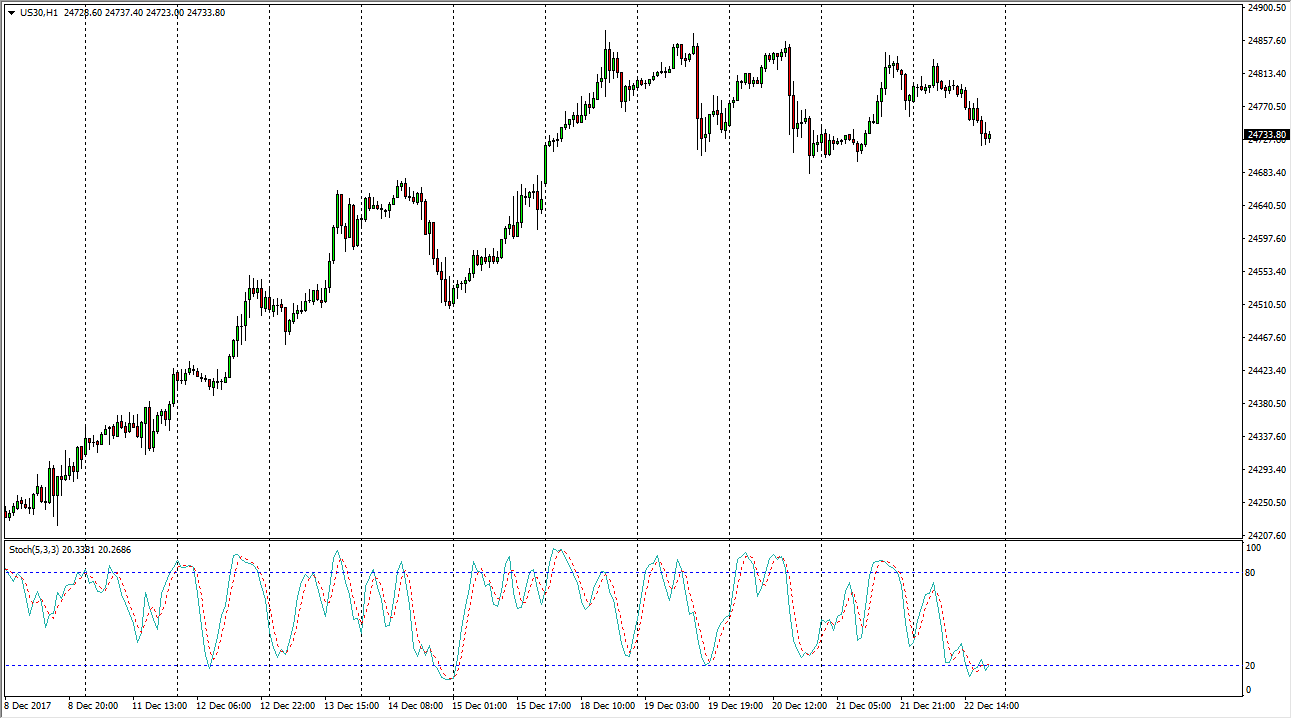This screenshot has width=1292, height=719.
Task: Select the 20 Dec 12:00 time label
Action: click(800, 706)
